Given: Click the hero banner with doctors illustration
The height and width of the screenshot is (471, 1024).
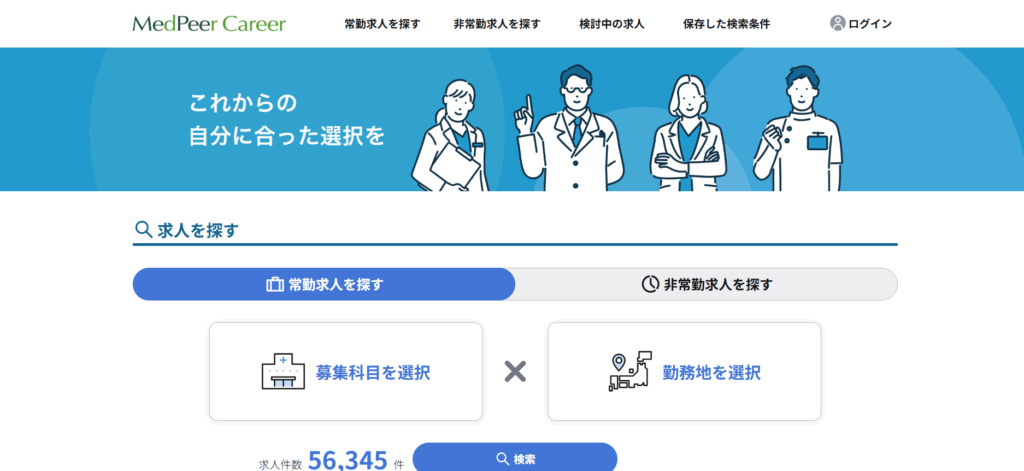Looking at the screenshot, I should pos(512,120).
